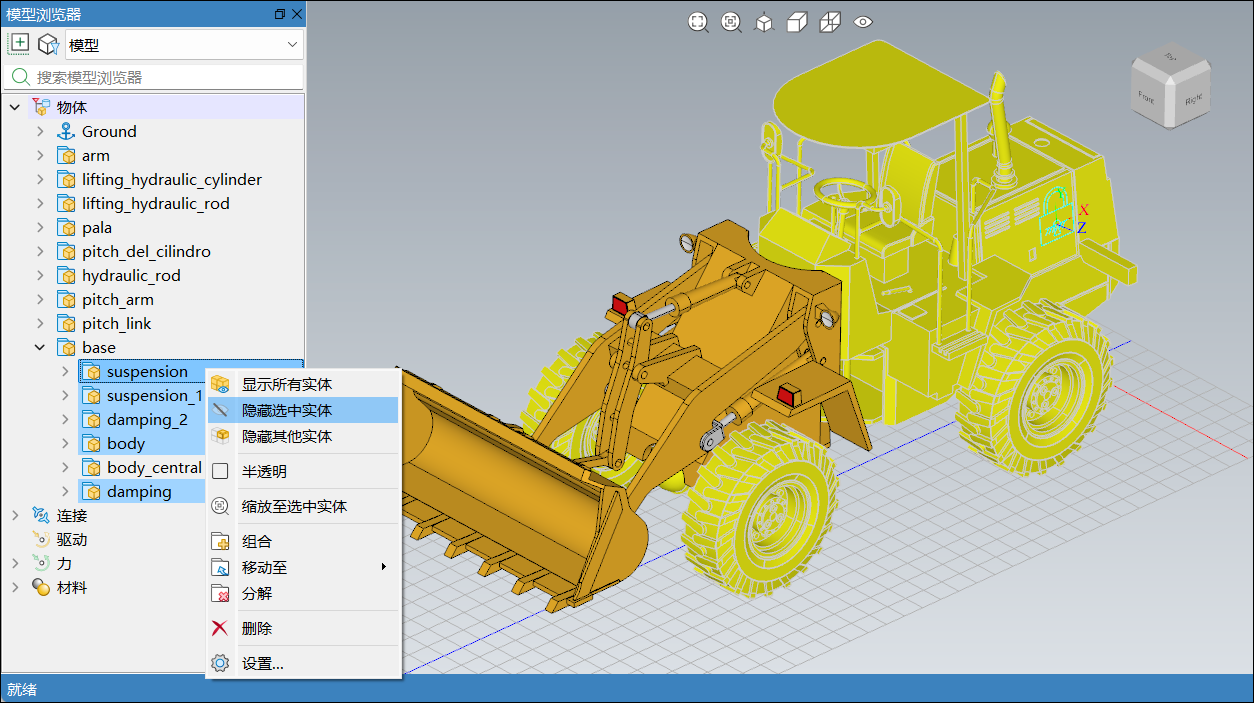Toggle the 半透明 checkbox in context menu
Image resolution: width=1254 pixels, height=703 pixels.
[x=221, y=471]
